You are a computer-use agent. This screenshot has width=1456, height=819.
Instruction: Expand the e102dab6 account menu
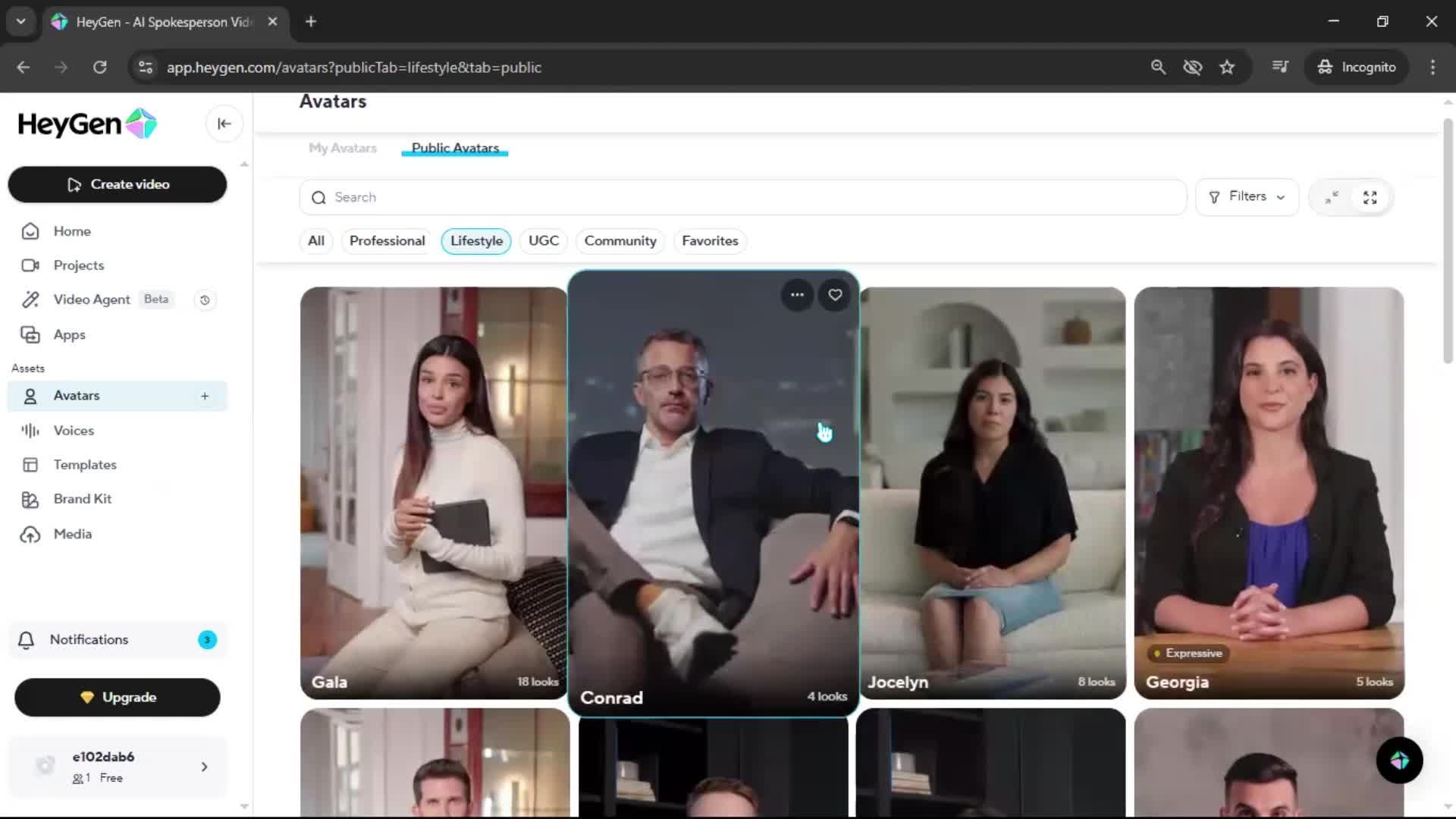[x=118, y=767]
